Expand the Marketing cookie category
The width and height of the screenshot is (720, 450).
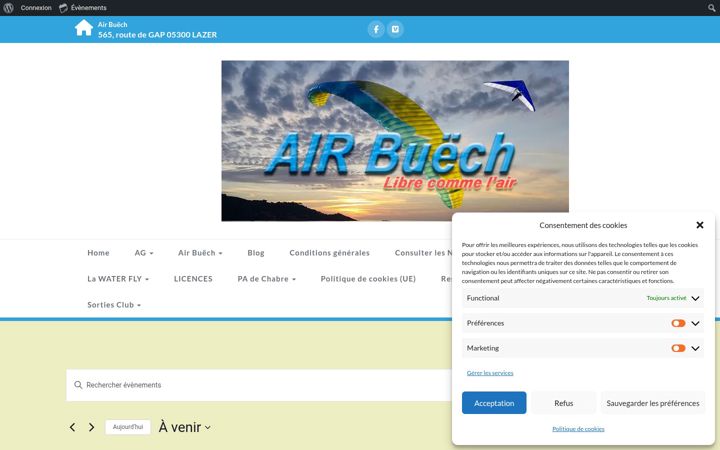coord(695,348)
